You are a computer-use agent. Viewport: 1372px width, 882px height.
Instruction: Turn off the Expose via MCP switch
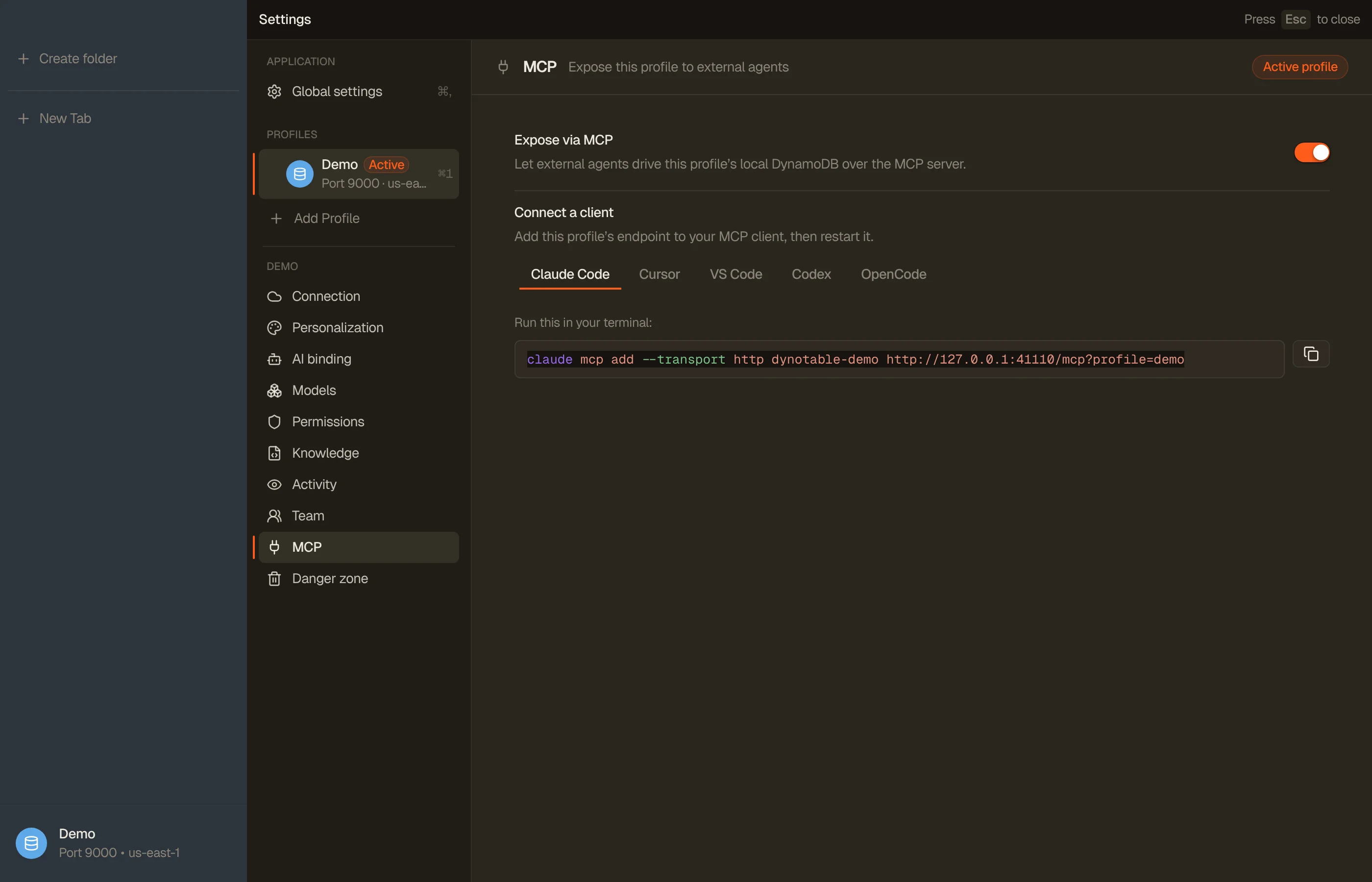point(1311,152)
